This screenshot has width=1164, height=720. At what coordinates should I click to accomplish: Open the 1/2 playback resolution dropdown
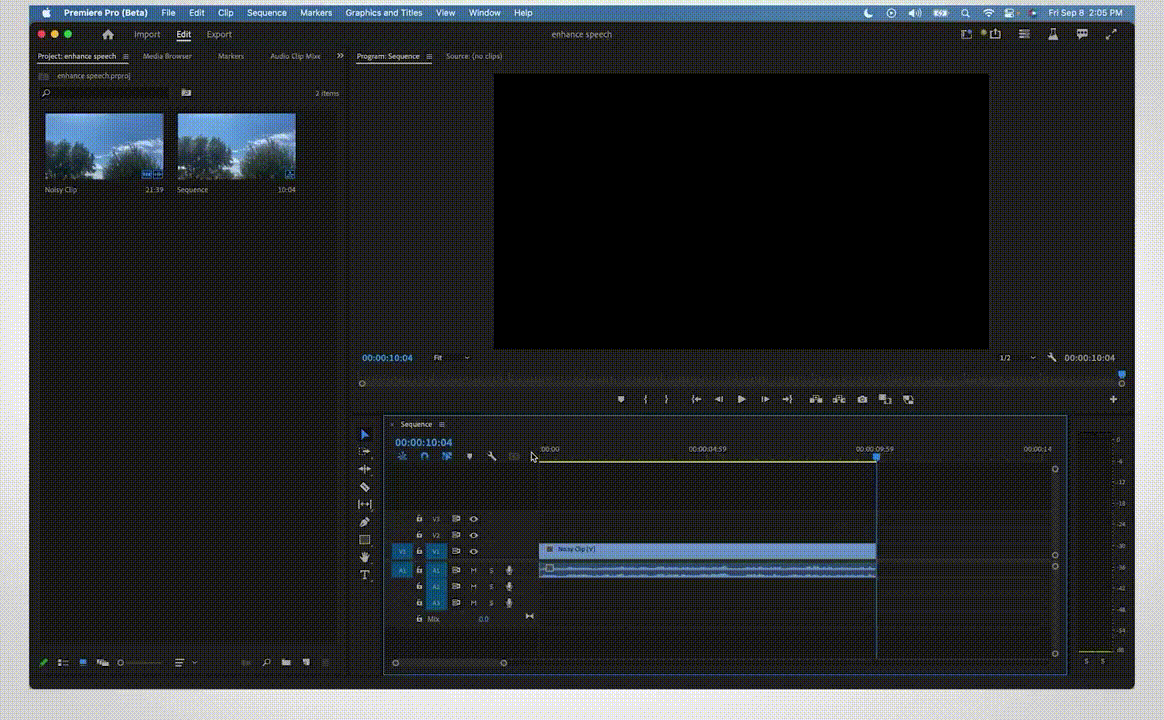1016,358
